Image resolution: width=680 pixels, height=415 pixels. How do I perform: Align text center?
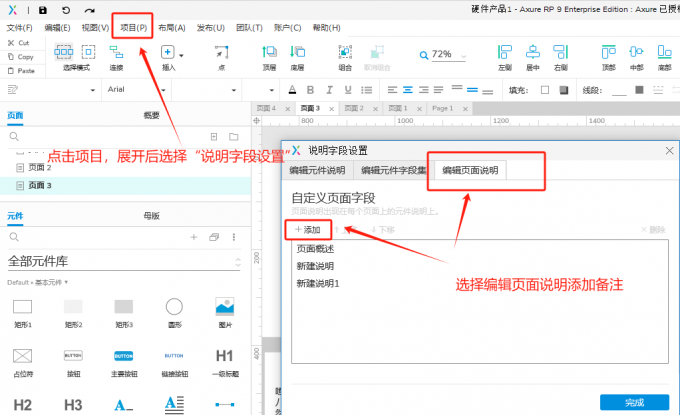point(408,90)
